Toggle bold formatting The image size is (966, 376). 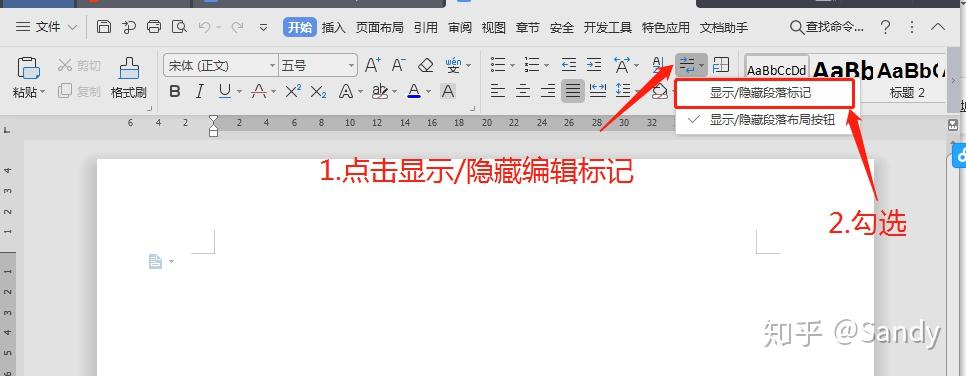[174, 92]
